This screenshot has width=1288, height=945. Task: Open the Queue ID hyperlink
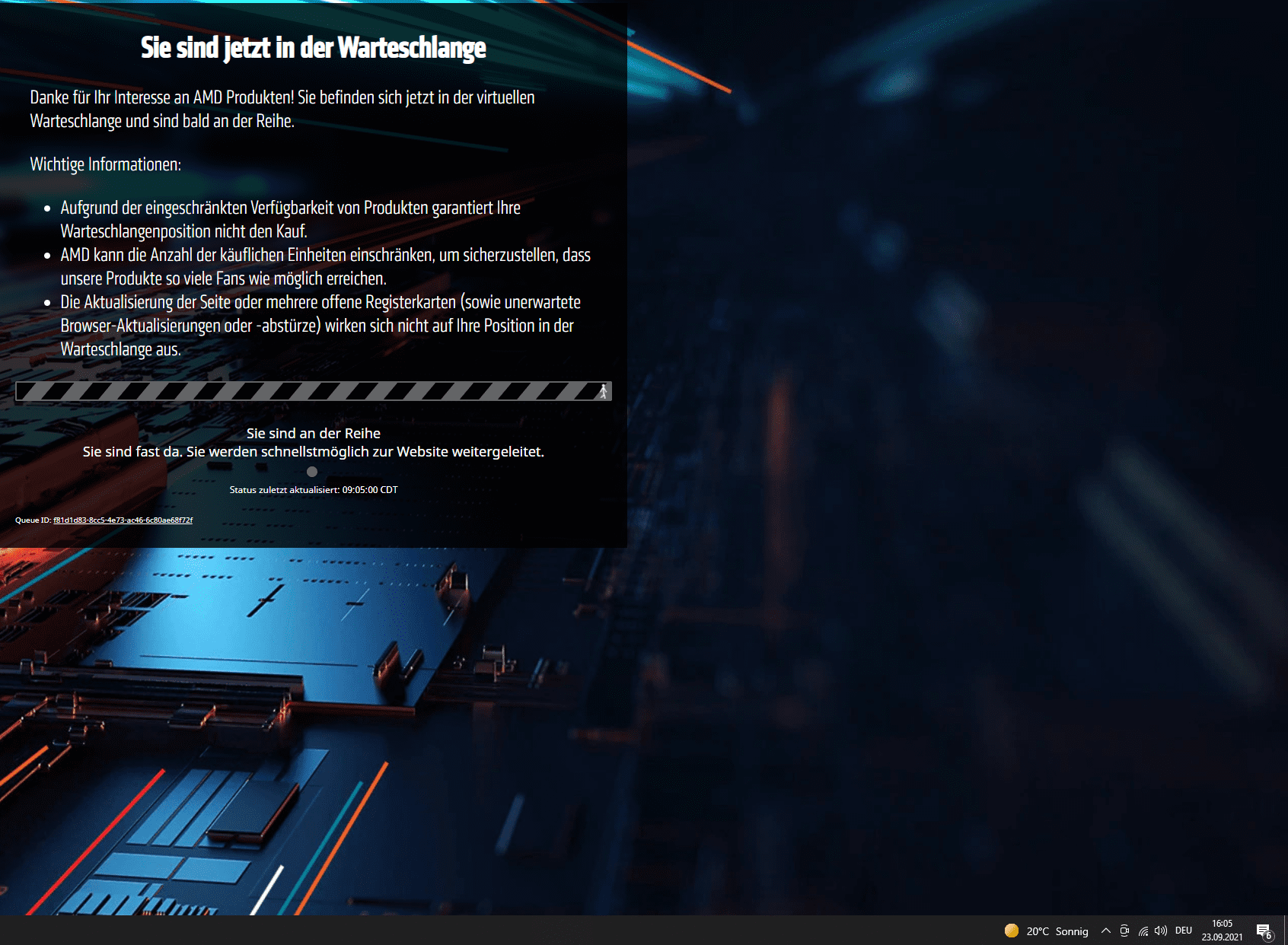click(x=123, y=520)
